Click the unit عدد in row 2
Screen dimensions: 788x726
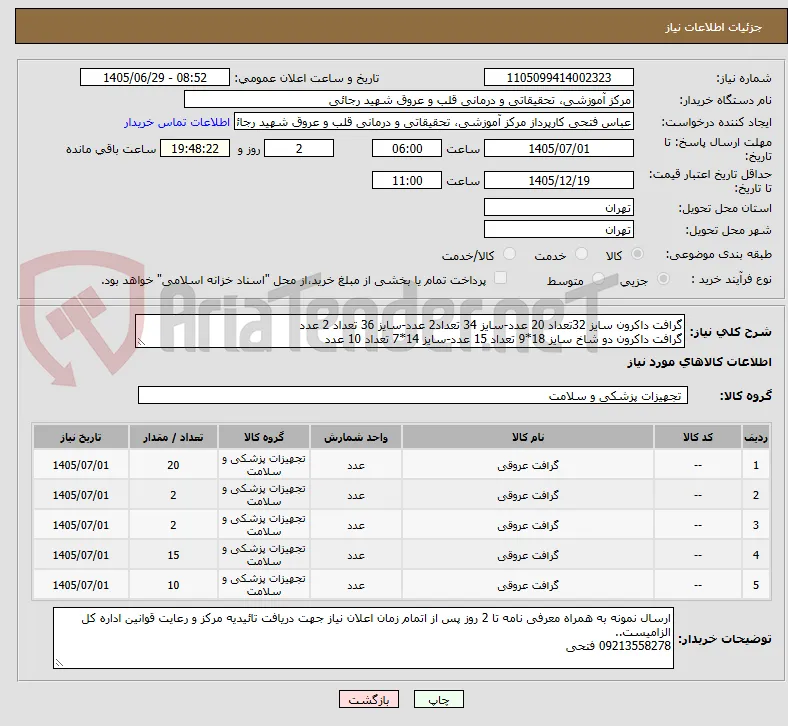pyautogui.click(x=356, y=495)
